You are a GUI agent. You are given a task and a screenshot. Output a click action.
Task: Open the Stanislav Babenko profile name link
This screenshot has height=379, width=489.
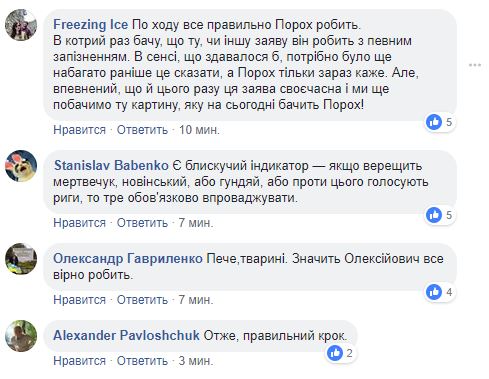coord(111,165)
